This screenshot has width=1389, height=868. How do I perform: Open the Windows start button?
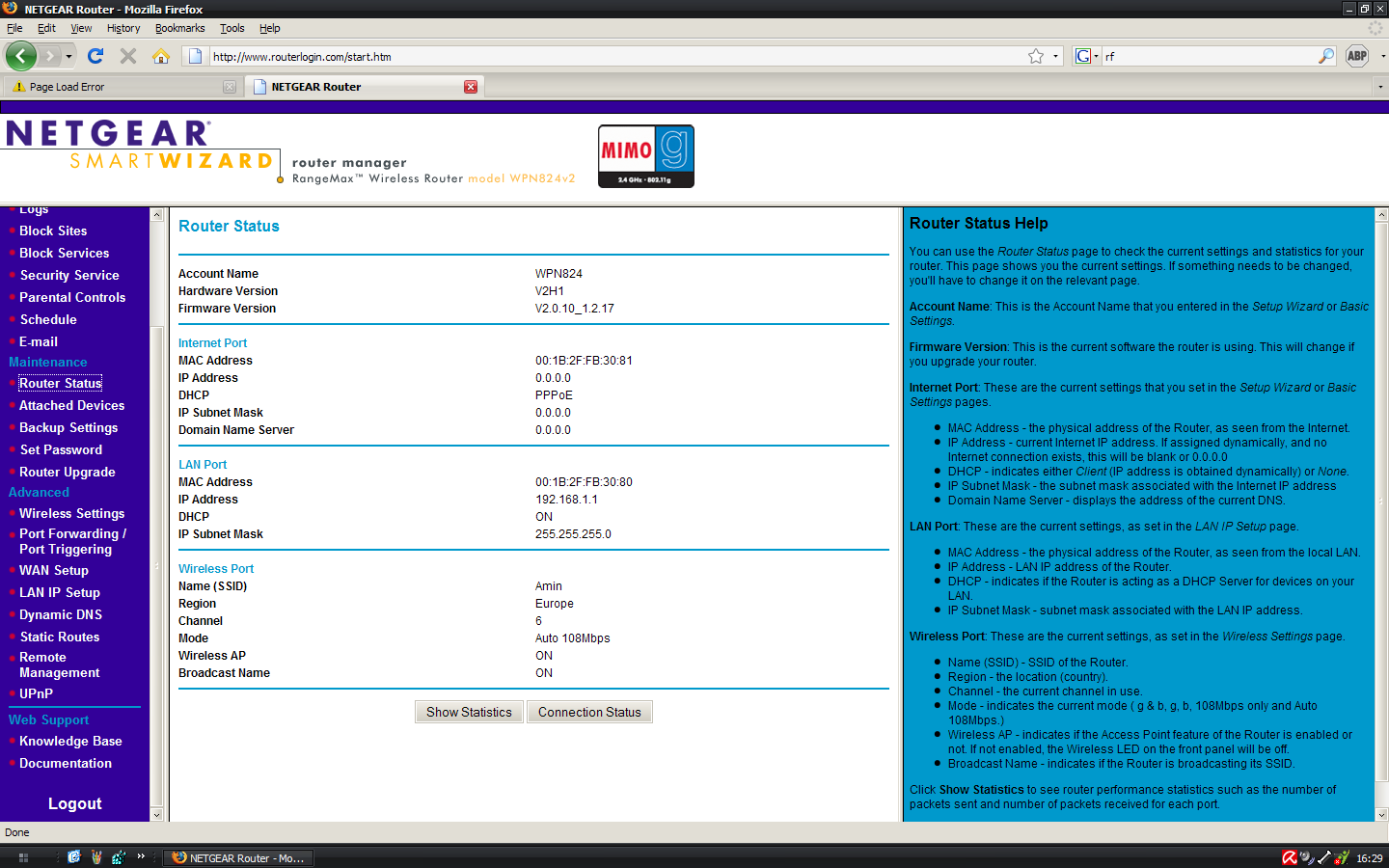coord(23,857)
